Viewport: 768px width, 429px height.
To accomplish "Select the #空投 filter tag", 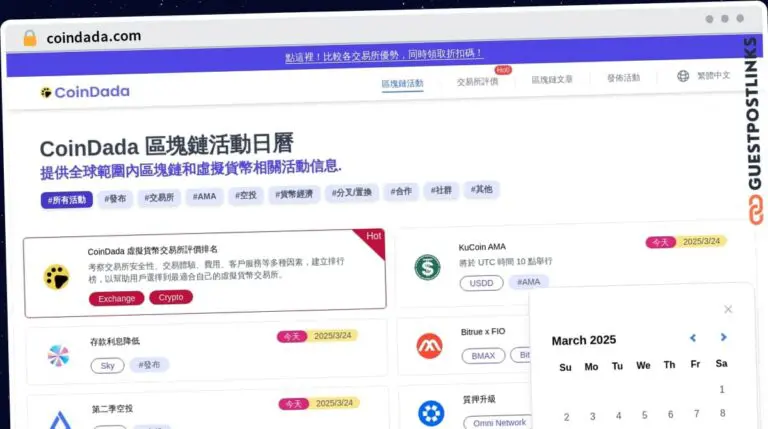I will click(246, 196).
